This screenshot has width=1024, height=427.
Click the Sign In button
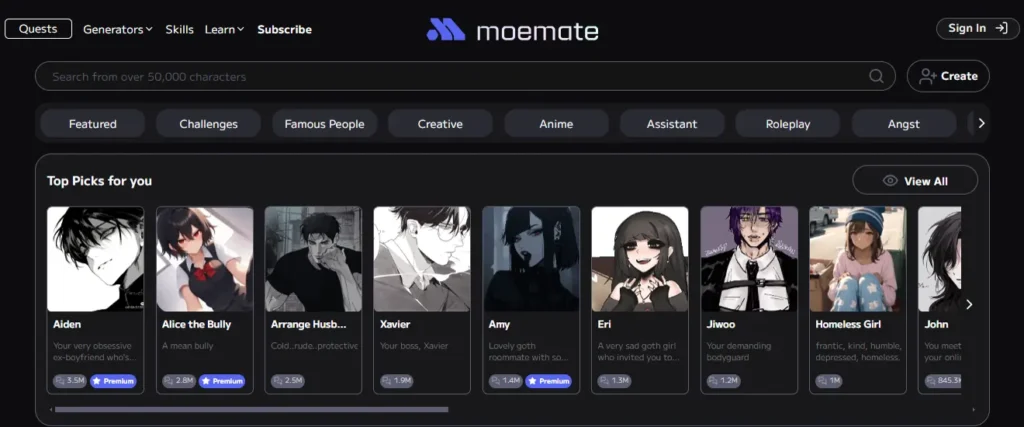click(x=978, y=28)
